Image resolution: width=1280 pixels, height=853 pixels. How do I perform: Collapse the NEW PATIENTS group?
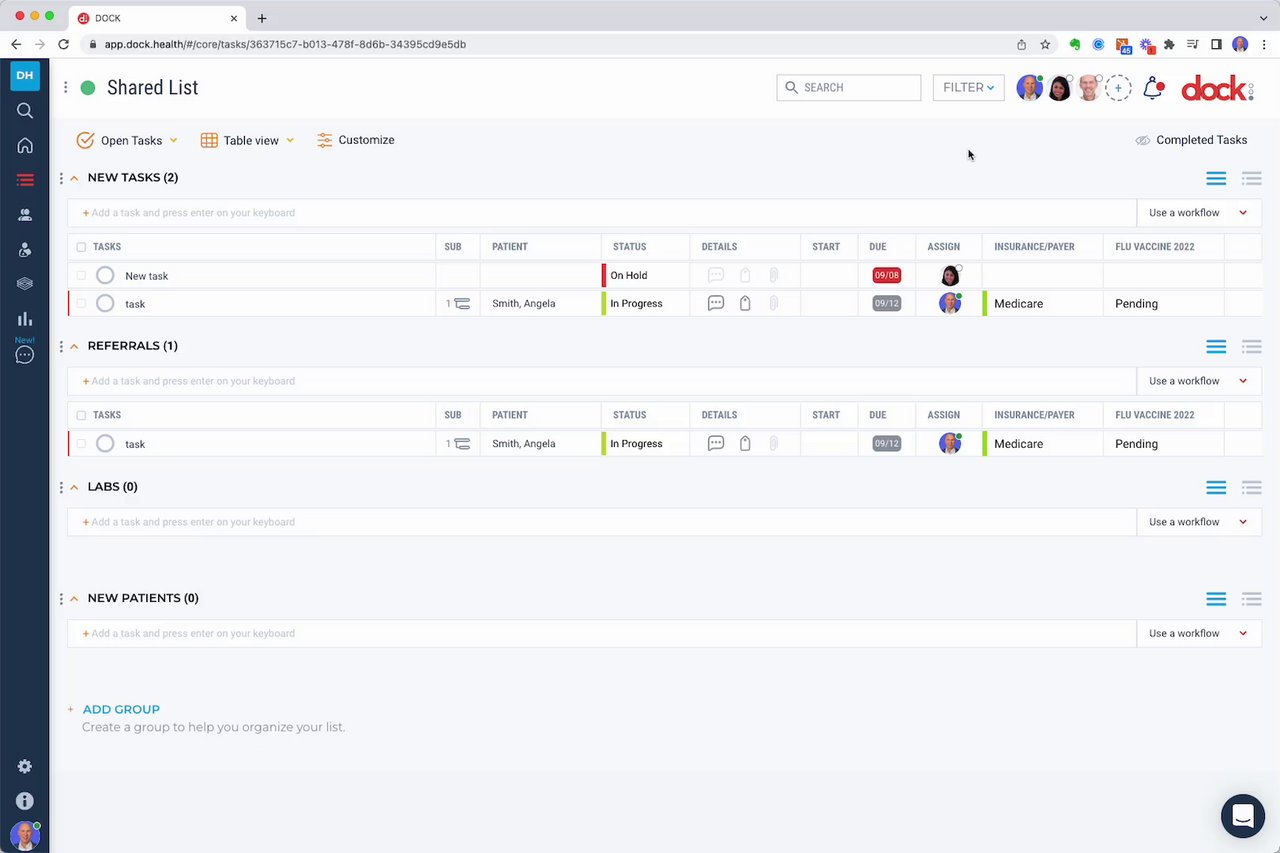(x=74, y=598)
